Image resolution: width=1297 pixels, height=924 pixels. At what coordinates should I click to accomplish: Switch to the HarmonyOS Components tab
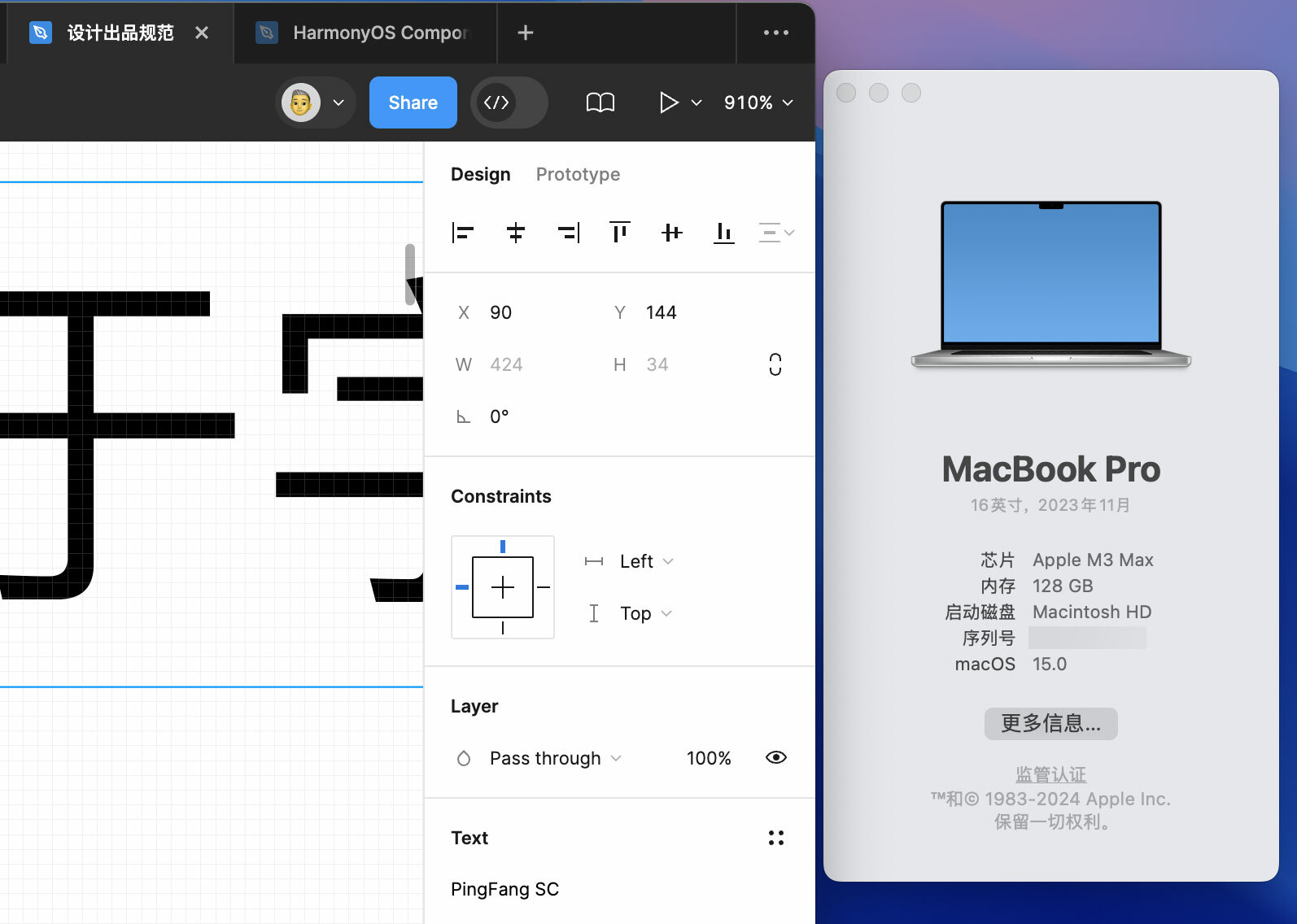click(x=365, y=33)
